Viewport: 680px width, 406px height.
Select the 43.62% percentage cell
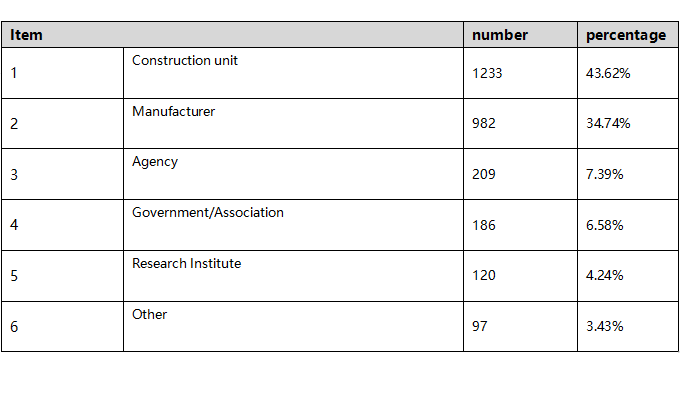(628, 73)
